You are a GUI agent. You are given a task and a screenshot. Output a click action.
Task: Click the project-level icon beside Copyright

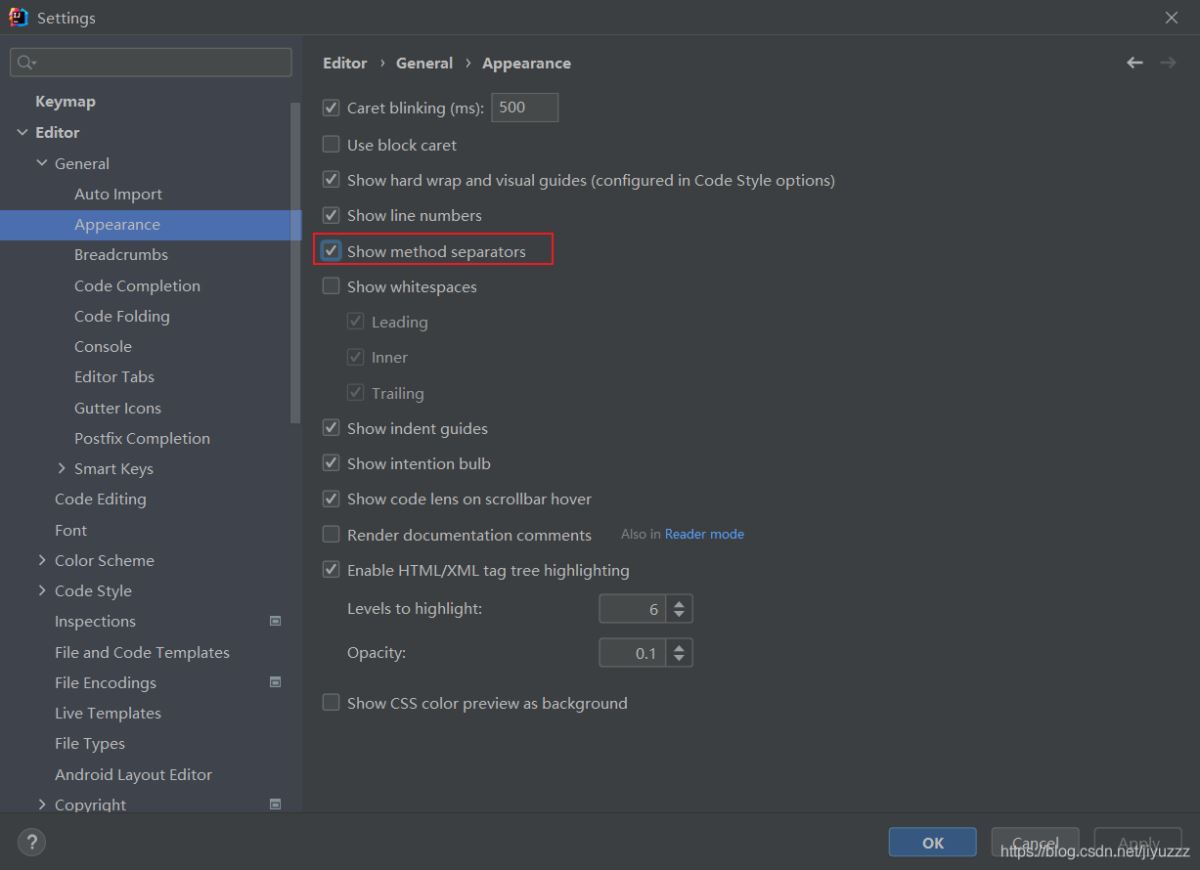(276, 804)
